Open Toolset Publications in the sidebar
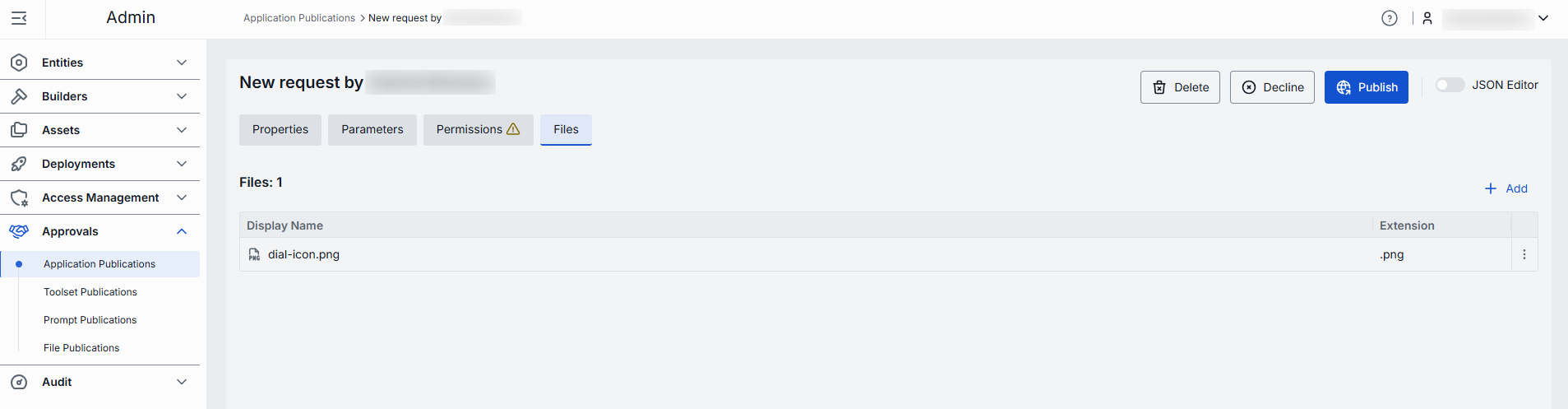This screenshot has height=409, width=1568. (90, 292)
